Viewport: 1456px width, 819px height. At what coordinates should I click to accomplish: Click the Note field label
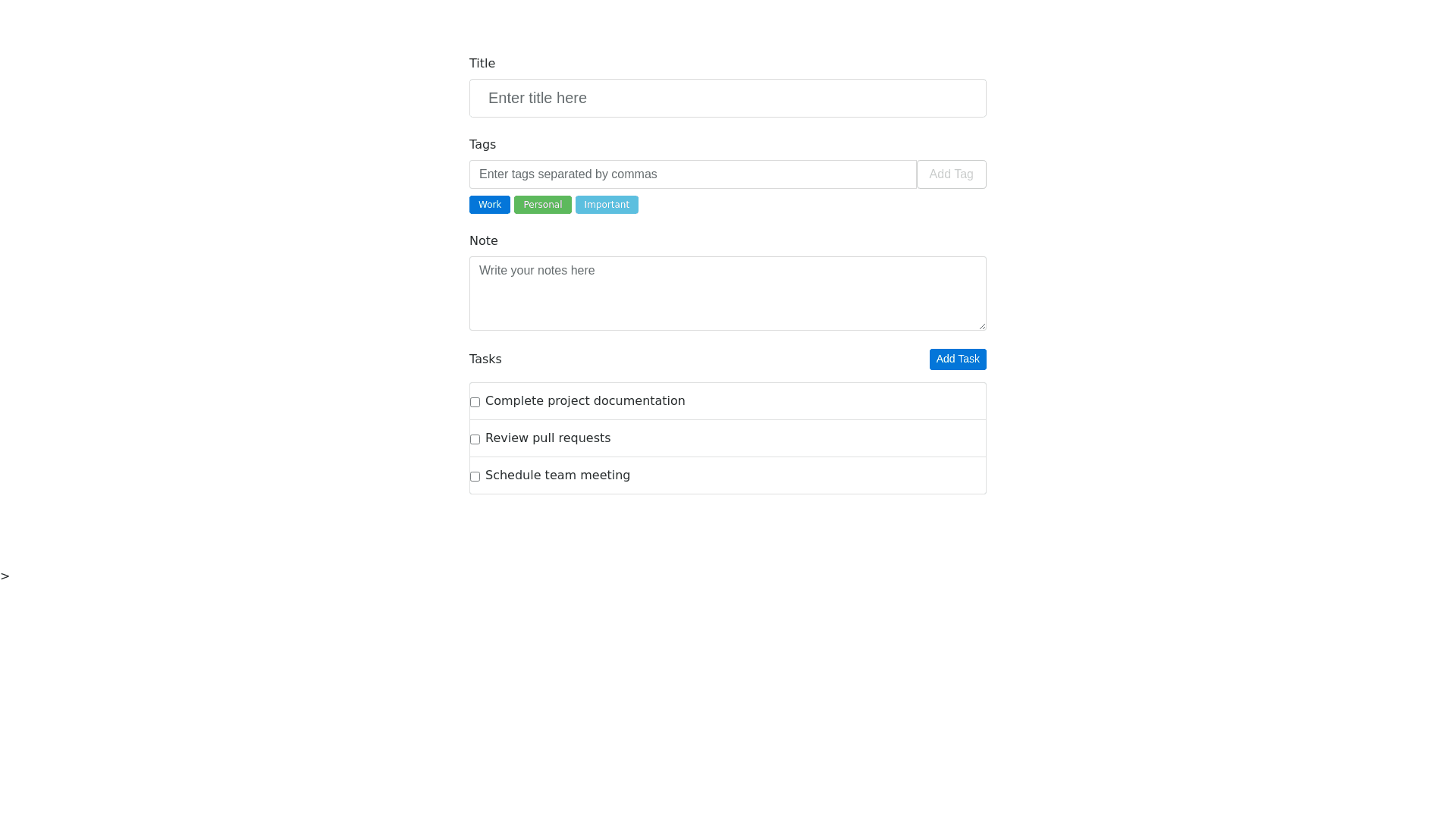[x=484, y=241]
